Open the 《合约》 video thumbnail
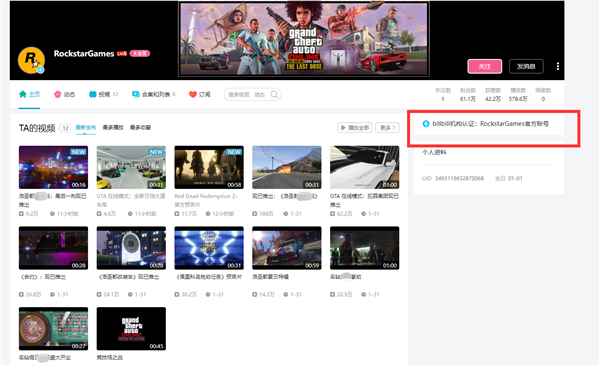600x366 pixels. click(53, 248)
